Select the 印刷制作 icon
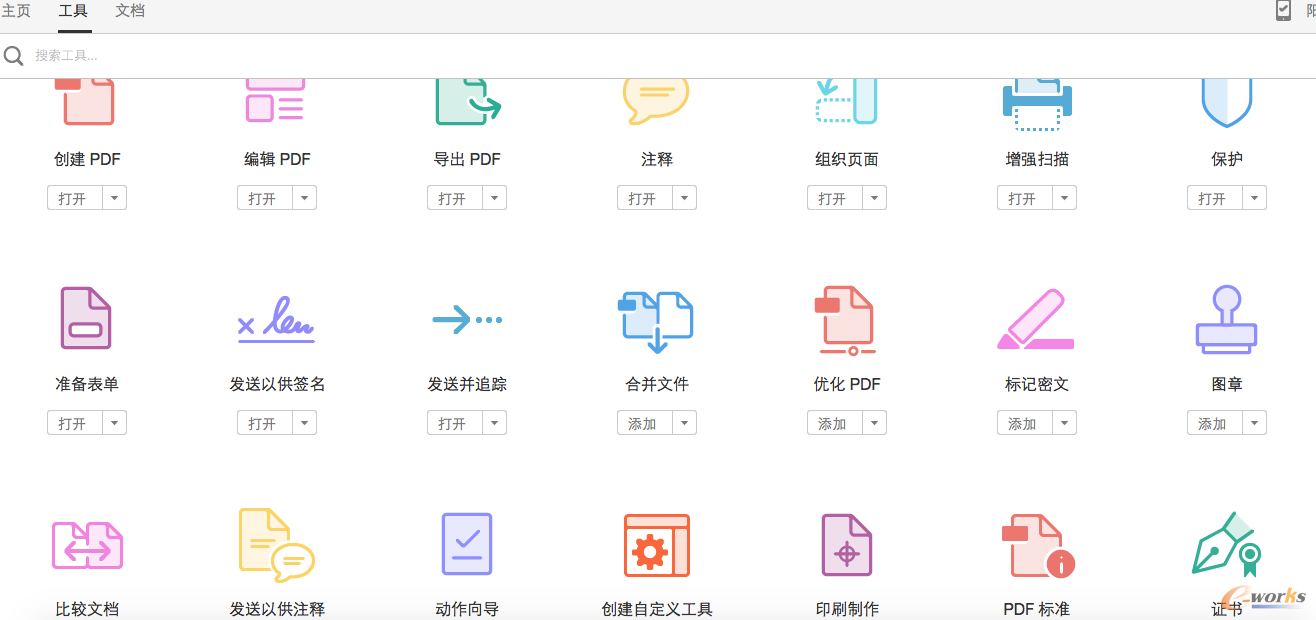Image resolution: width=1316 pixels, height=620 pixels. [x=847, y=545]
